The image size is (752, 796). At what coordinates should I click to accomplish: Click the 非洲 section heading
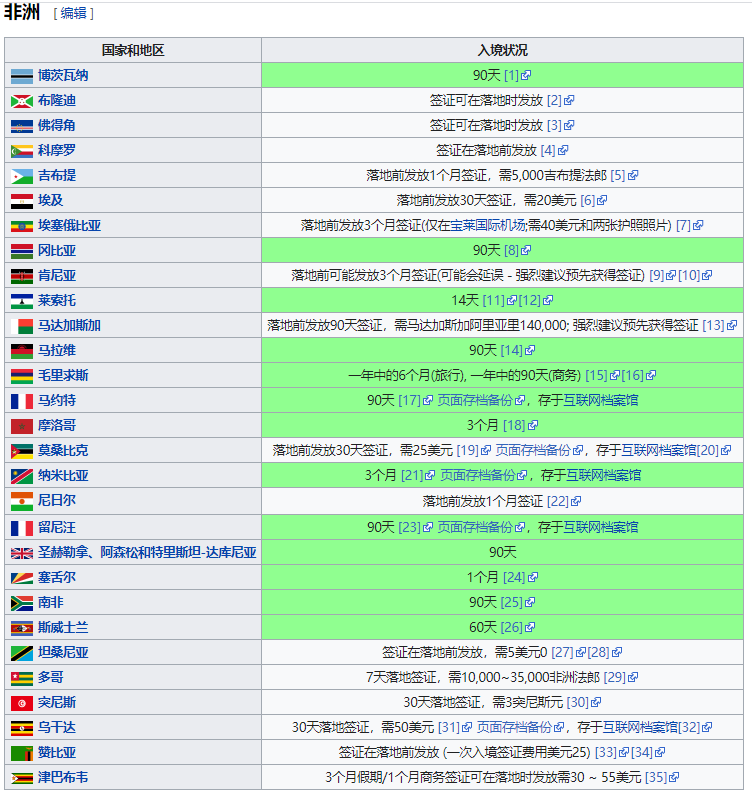coord(22,12)
